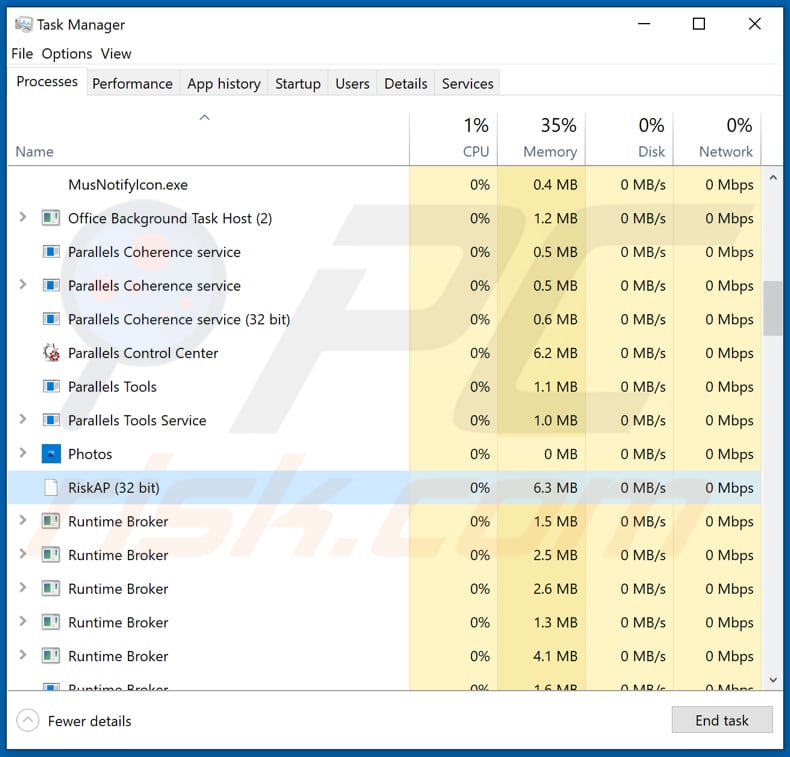This screenshot has width=790, height=757.
Task: Click icon of Runtime Broker using 1.5 MB
Action: tap(51, 521)
